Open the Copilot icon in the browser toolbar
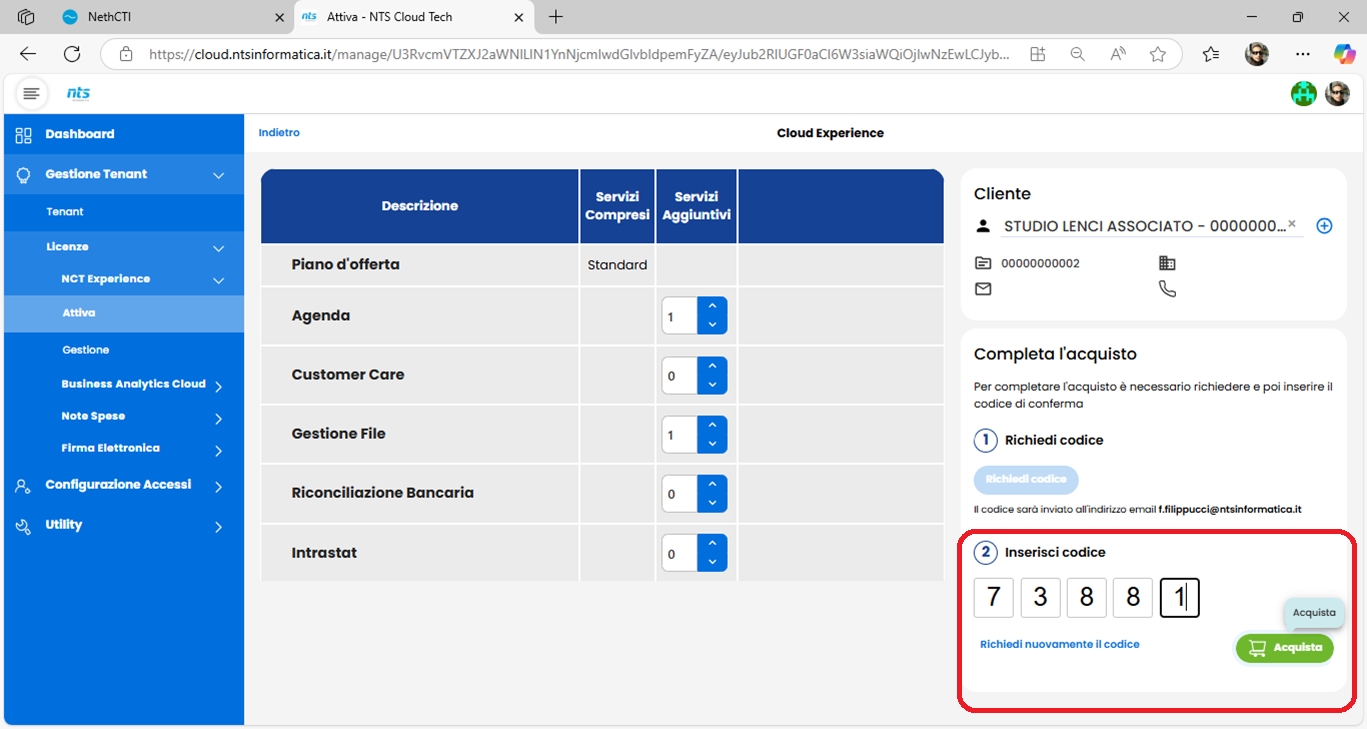The image size is (1367, 729). coord(1345,54)
